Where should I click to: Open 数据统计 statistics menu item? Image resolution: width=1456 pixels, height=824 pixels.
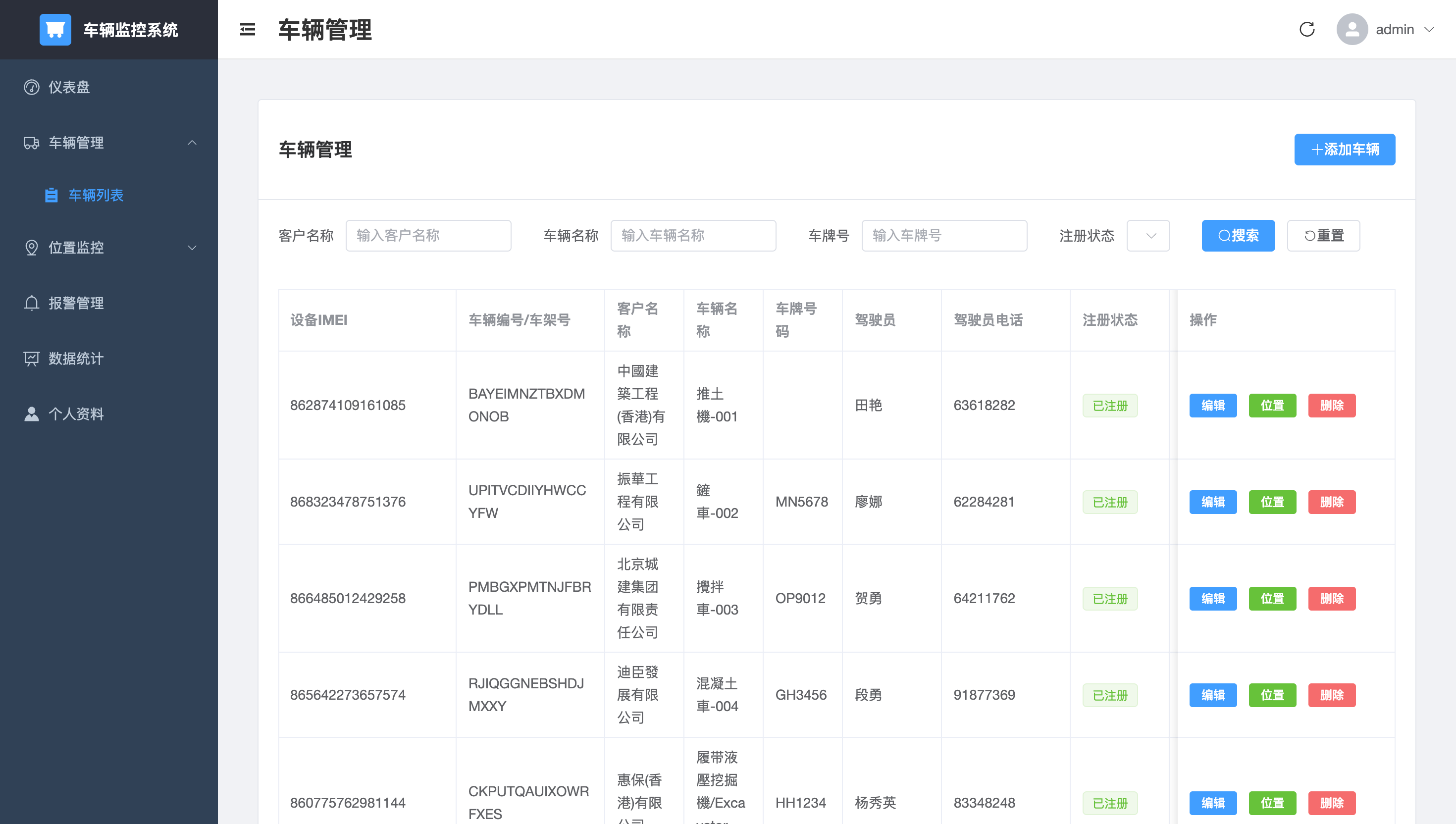pos(75,358)
